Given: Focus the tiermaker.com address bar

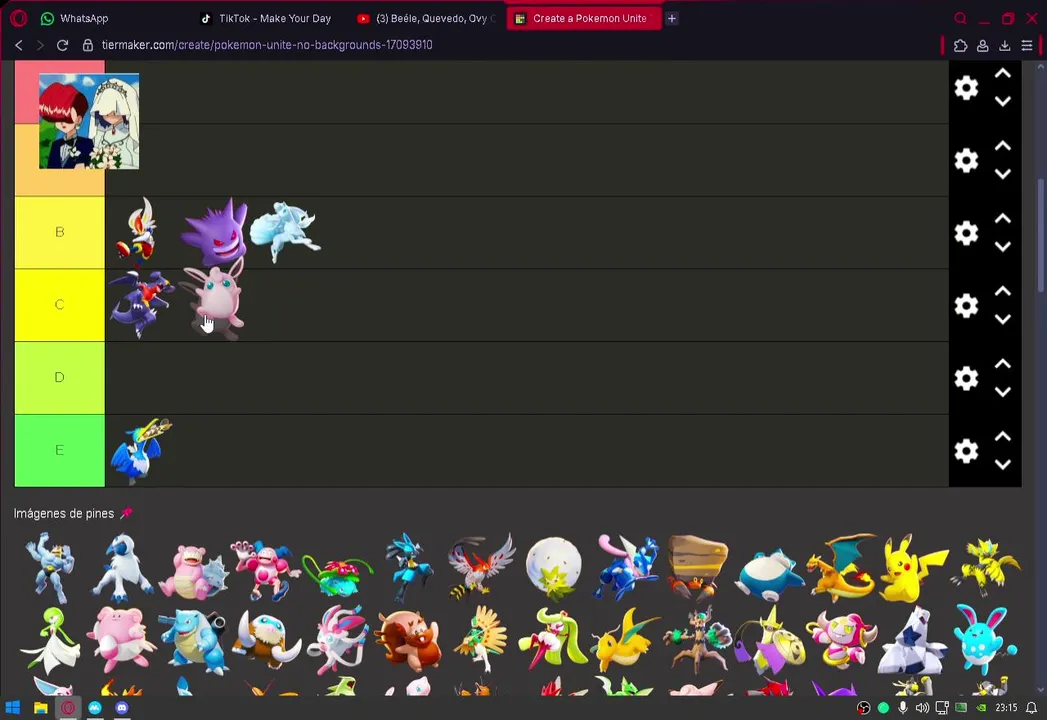Looking at the screenshot, I should (267, 45).
